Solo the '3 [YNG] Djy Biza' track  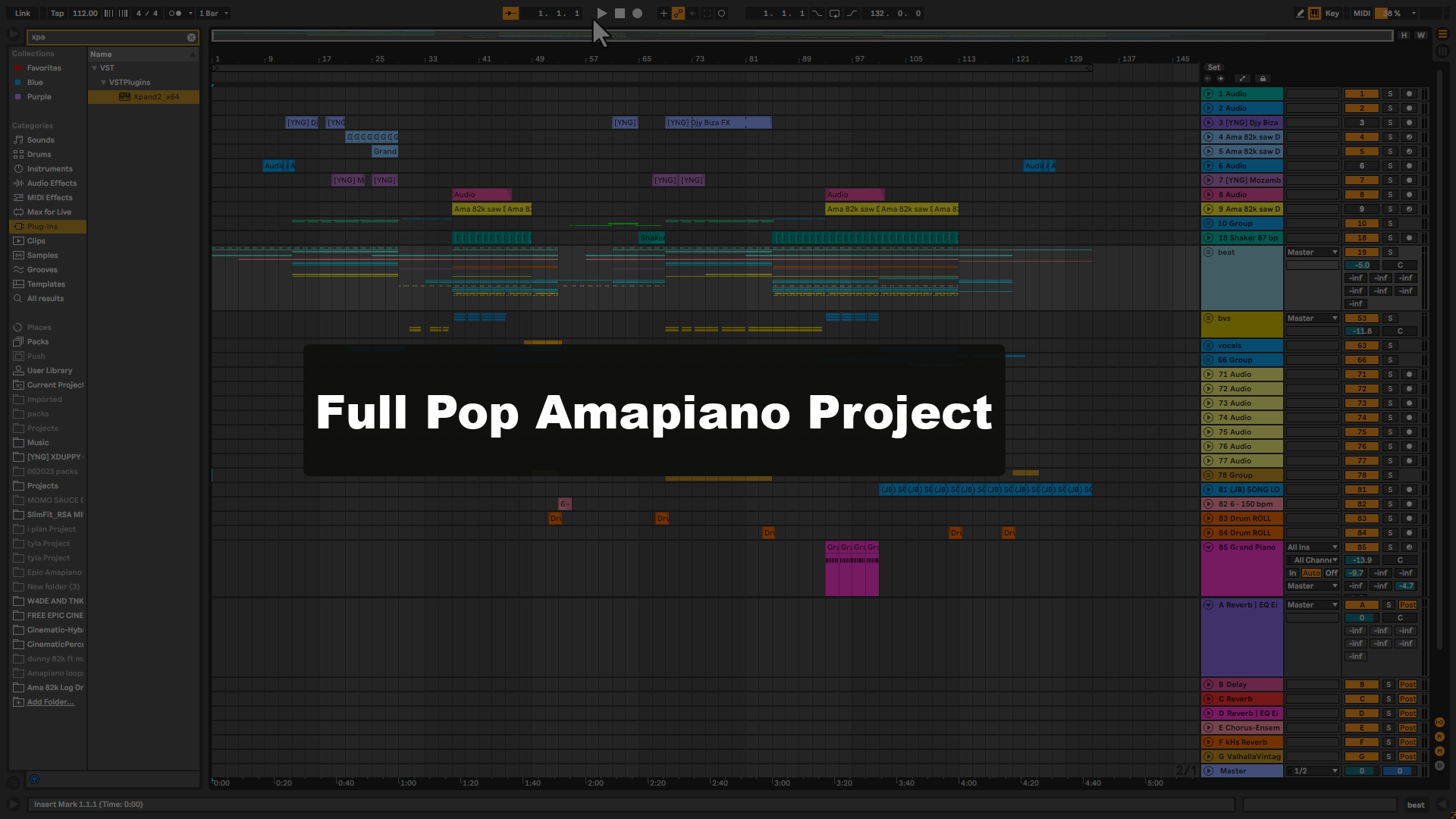click(x=1390, y=122)
